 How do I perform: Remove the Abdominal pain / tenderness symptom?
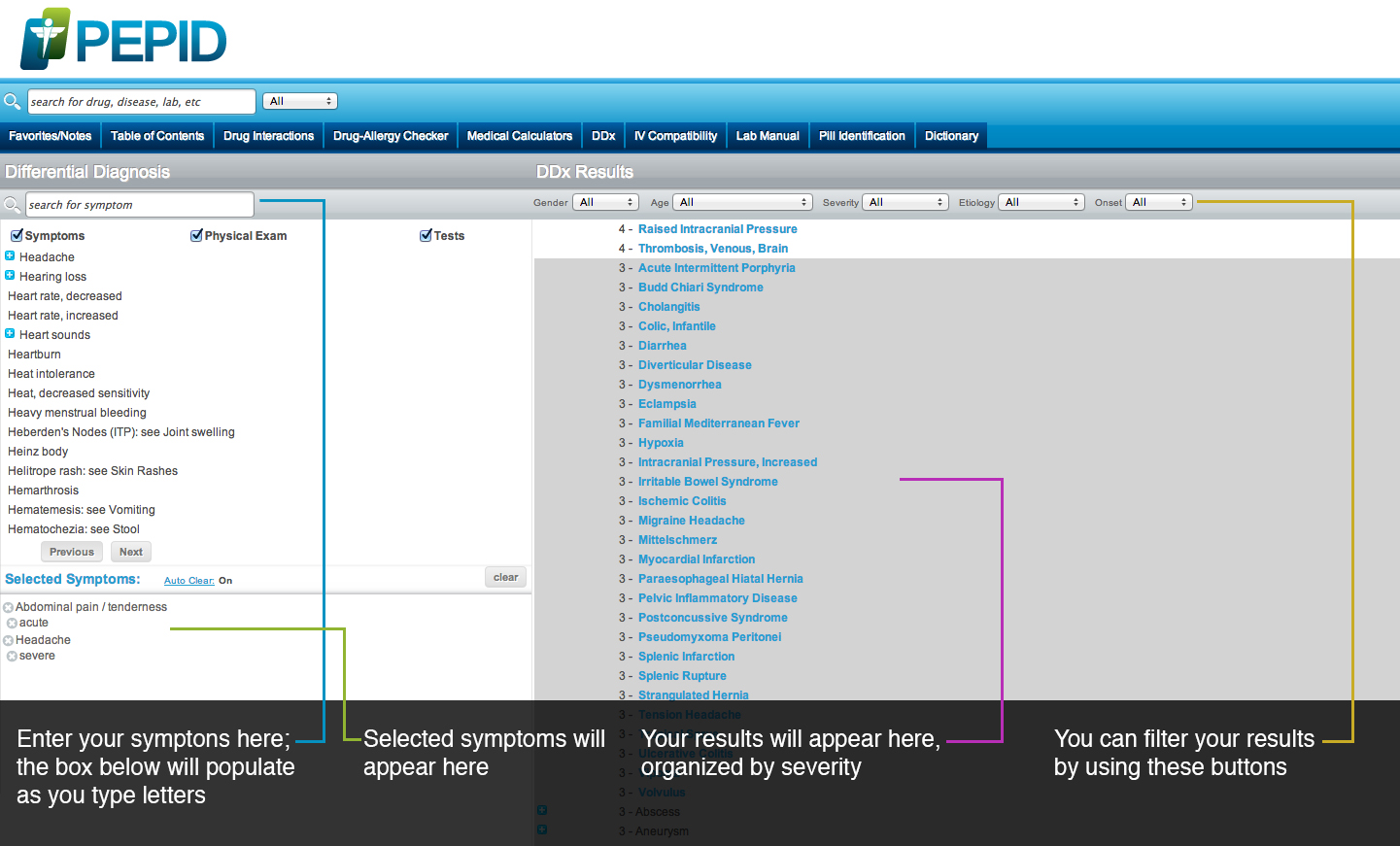[9, 608]
